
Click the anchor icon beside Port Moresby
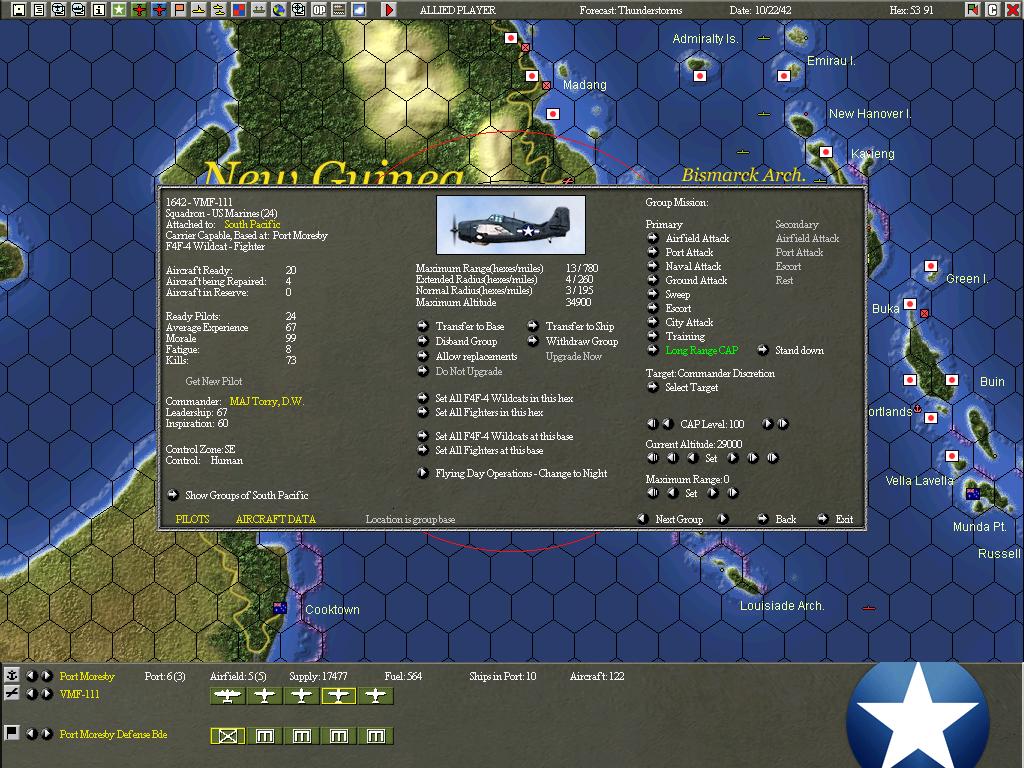pyautogui.click(x=11, y=675)
